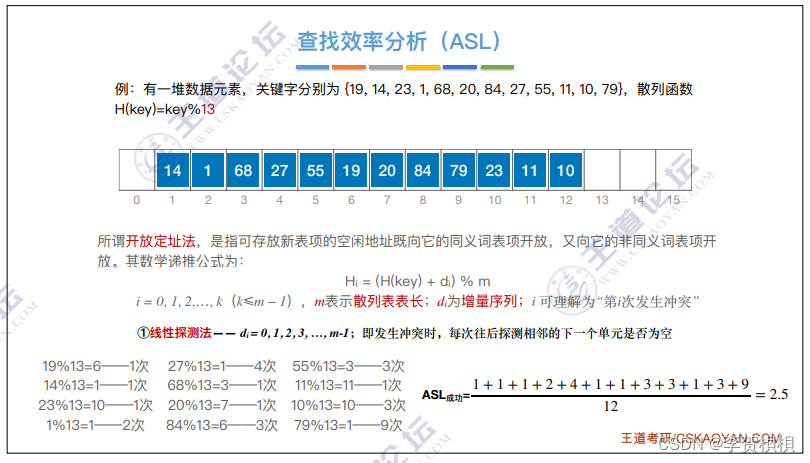Image resolution: width=810 pixels, height=463 pixels.
Task: Click the green bar under the title
Action: [x=497, y=67]
